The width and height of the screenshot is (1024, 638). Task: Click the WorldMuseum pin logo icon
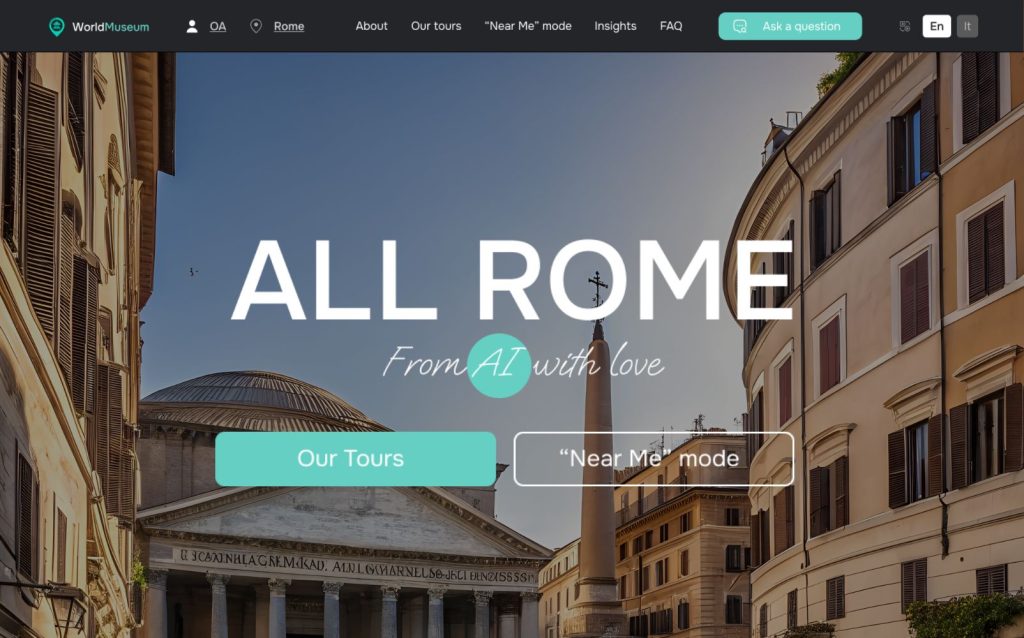point(57,27)
